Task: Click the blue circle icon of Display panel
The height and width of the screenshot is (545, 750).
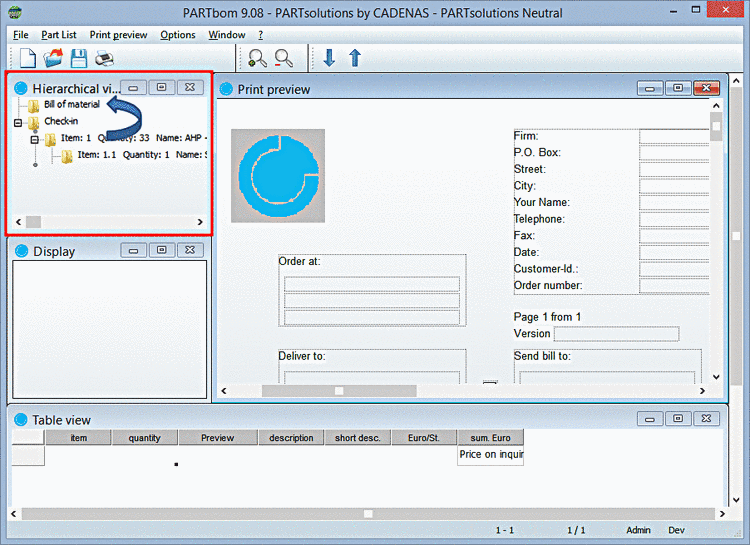Action: (22, 251)
